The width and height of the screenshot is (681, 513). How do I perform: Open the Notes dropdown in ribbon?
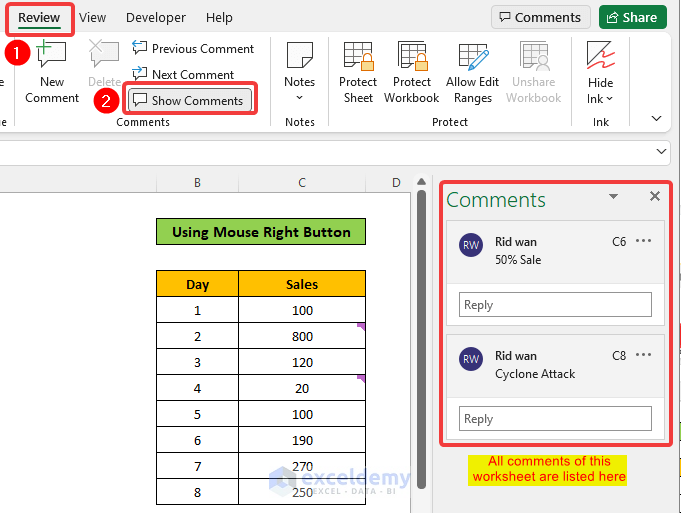pyautogui.click(x=299, y=72)
